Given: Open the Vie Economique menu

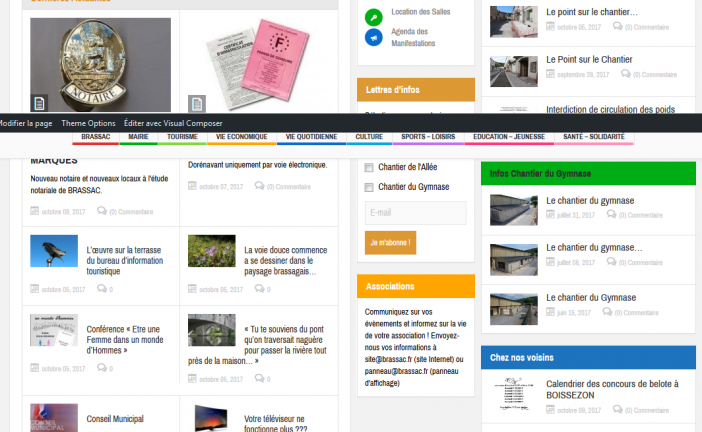Looking at the screenshot, I should (241, 136).
